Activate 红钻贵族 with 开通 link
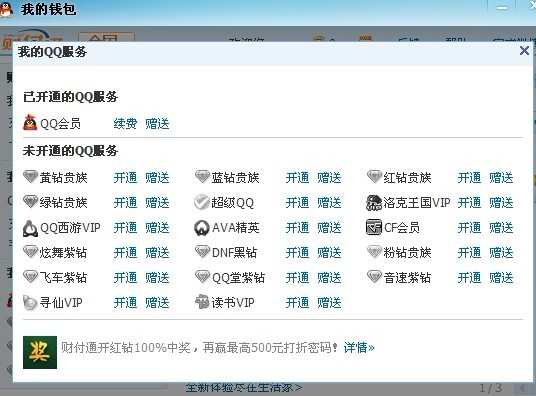Screen dimensions: 536x396 pos(469,178)
